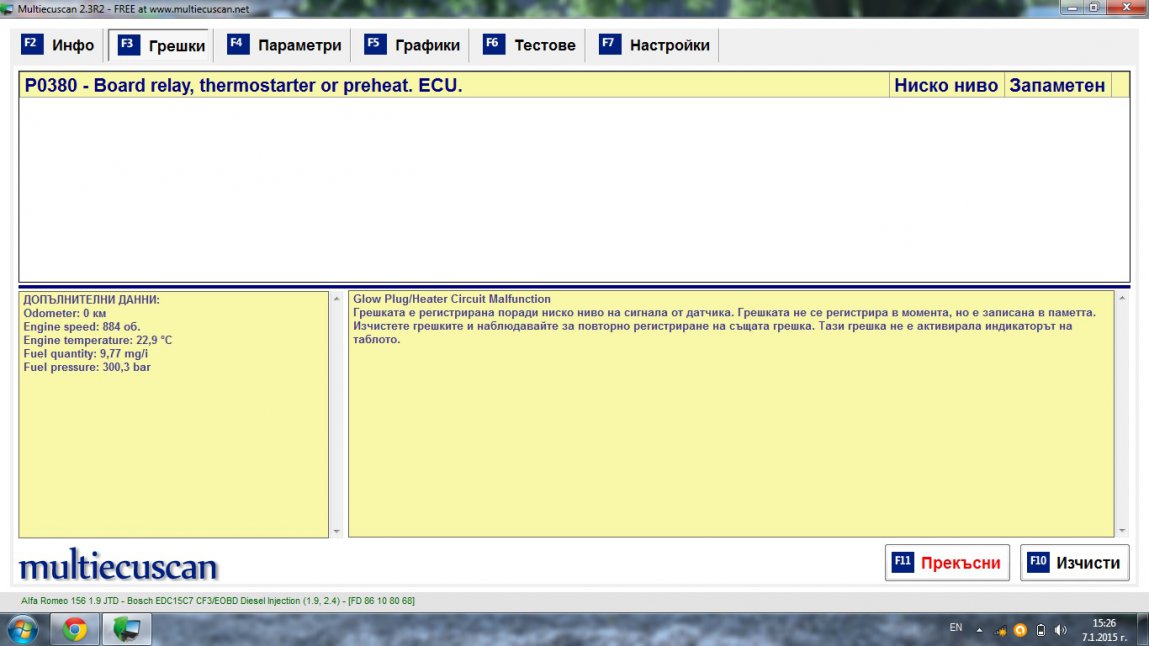This screenshot has height=646, width=1149.
Task: Show hidden system tray icons
Action: pos(979,630)
